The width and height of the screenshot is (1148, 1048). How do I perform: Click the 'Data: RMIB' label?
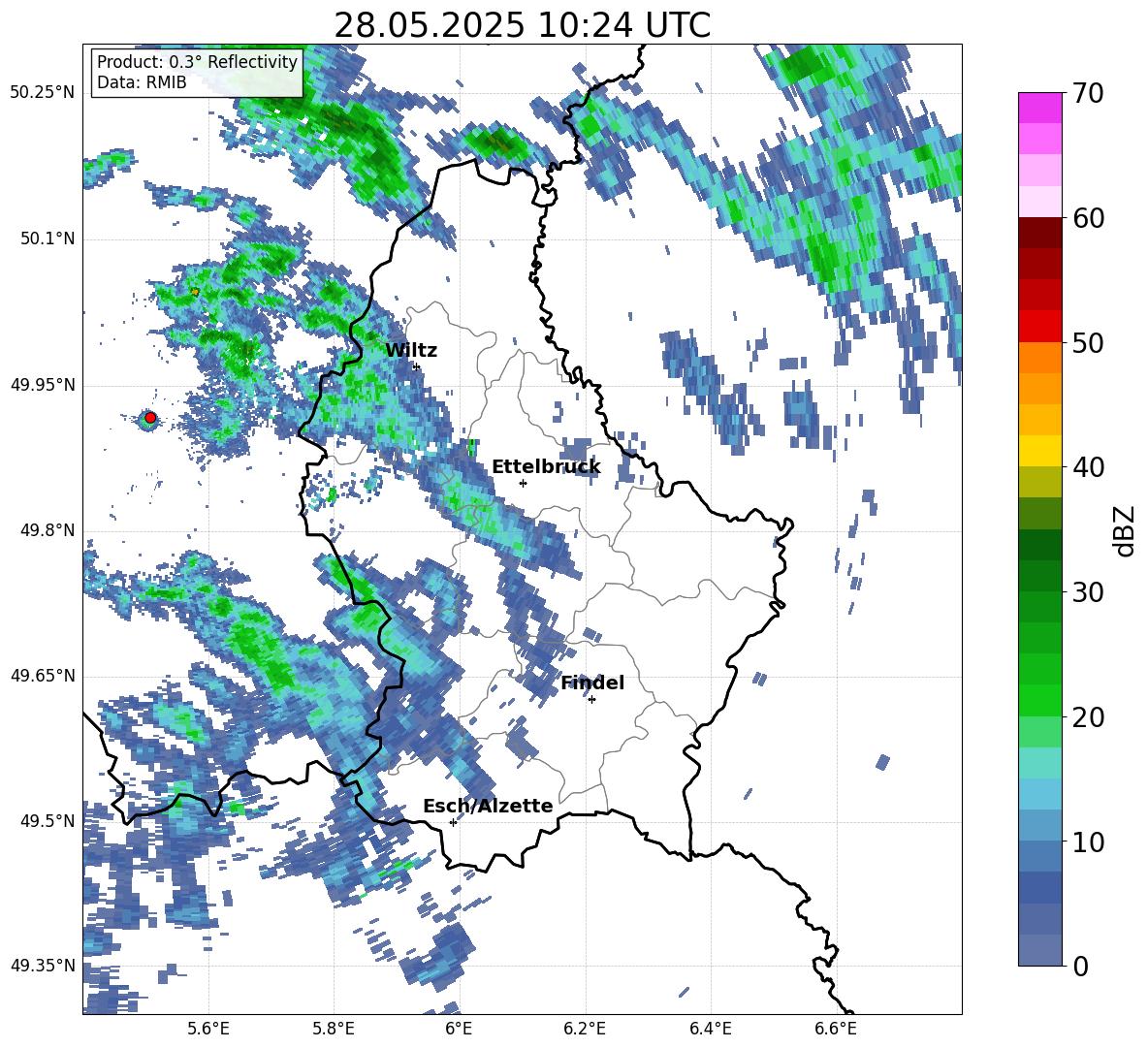coord(142,82)
